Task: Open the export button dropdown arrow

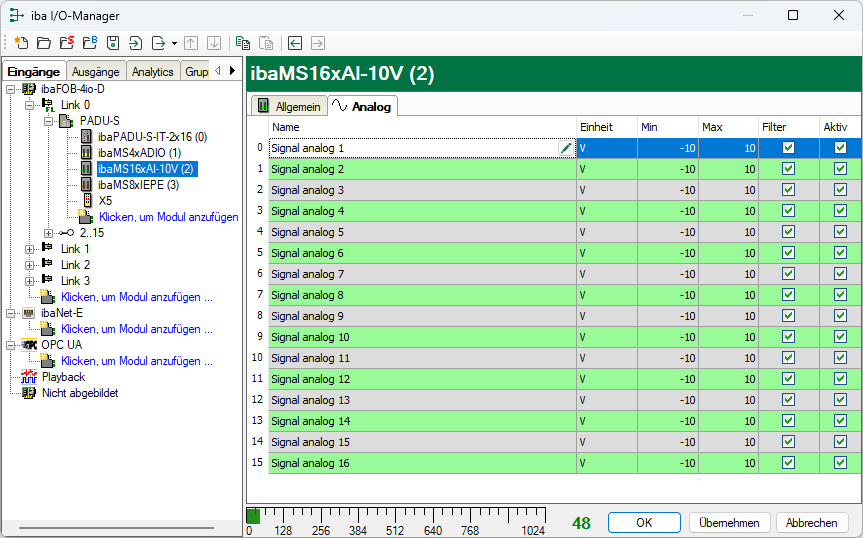Action: point(174,43)
